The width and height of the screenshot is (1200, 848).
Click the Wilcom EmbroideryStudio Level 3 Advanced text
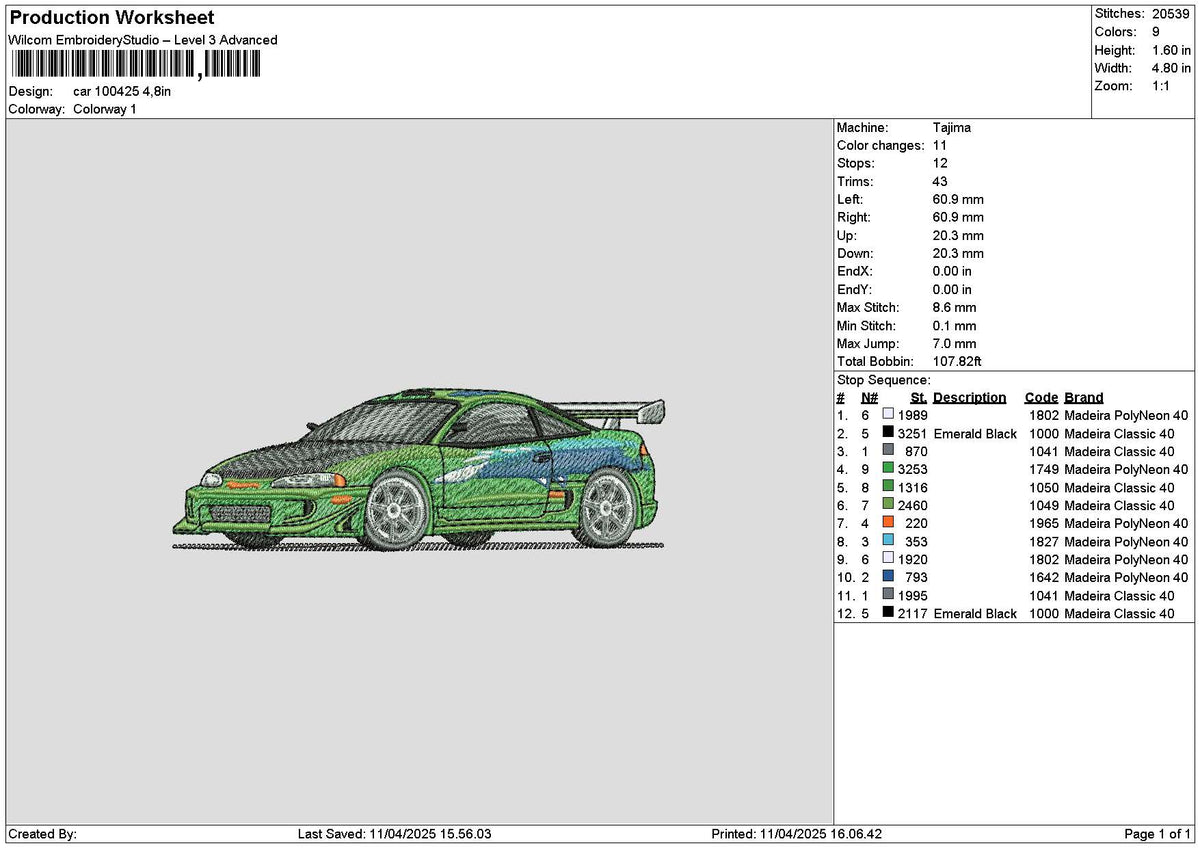(143, 40)
